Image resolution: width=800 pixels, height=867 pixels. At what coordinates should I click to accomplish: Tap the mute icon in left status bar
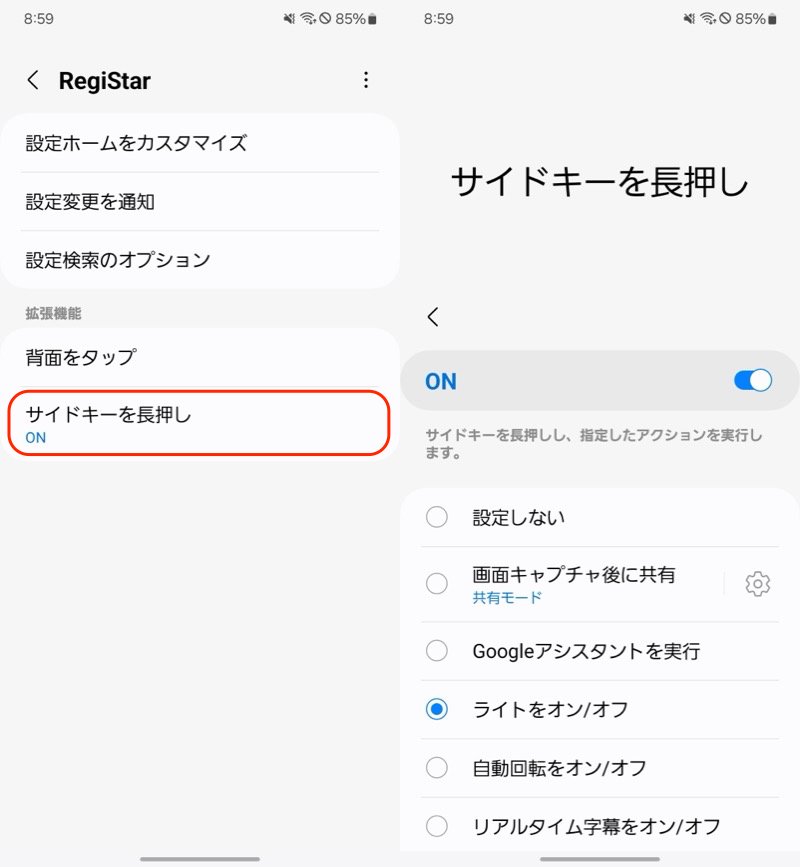coord(291,19)
